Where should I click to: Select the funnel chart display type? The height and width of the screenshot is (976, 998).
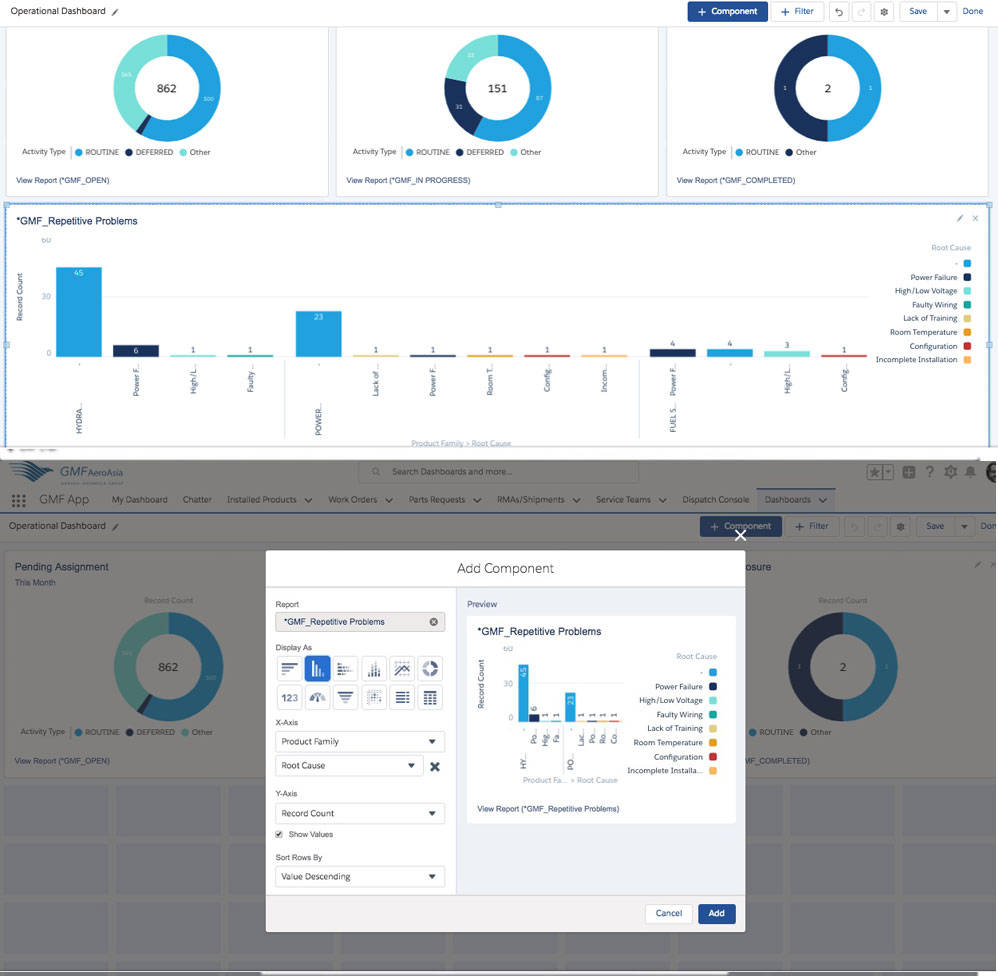click(x=346, y=697)
